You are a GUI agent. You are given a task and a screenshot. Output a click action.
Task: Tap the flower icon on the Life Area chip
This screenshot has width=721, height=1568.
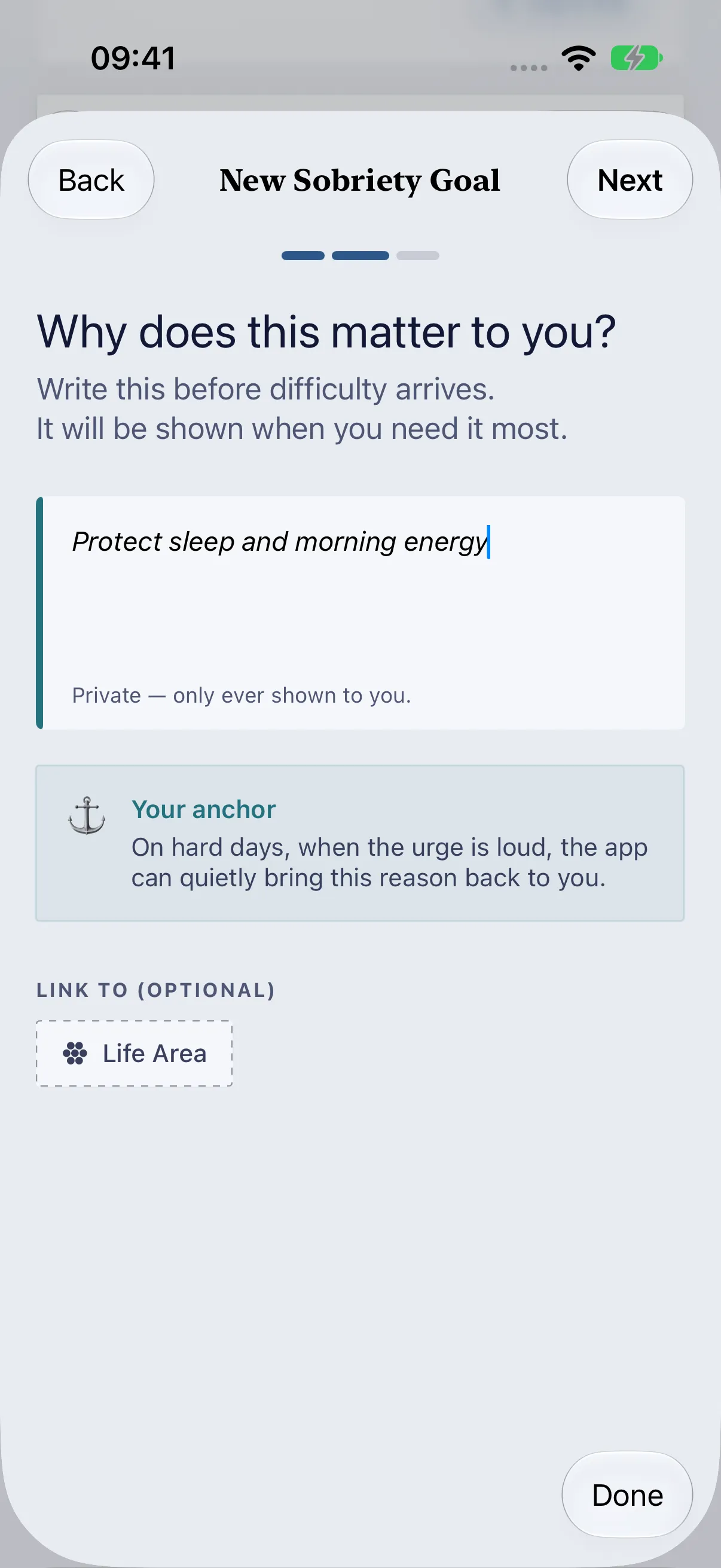click(75, 1053)
